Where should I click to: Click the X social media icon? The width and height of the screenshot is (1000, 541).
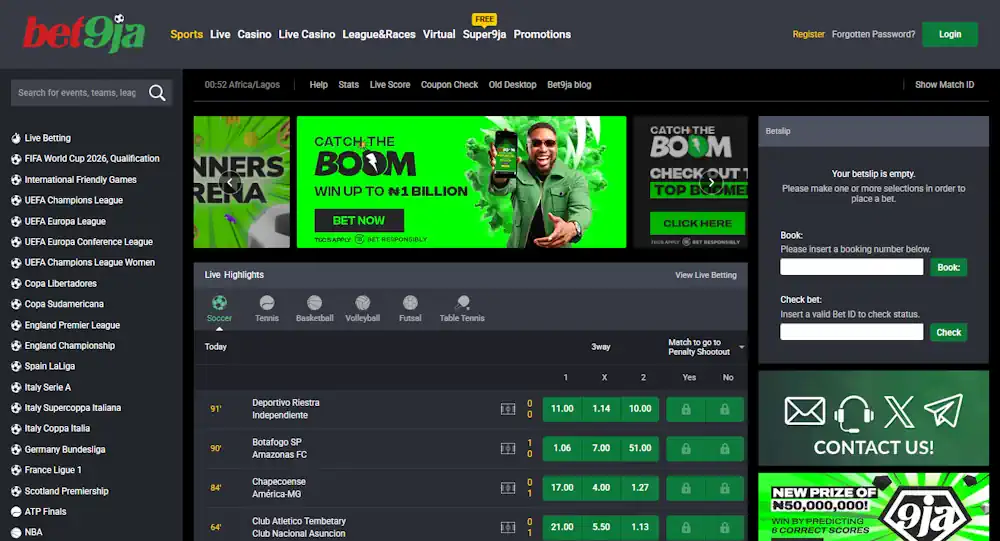pos(899,411)
